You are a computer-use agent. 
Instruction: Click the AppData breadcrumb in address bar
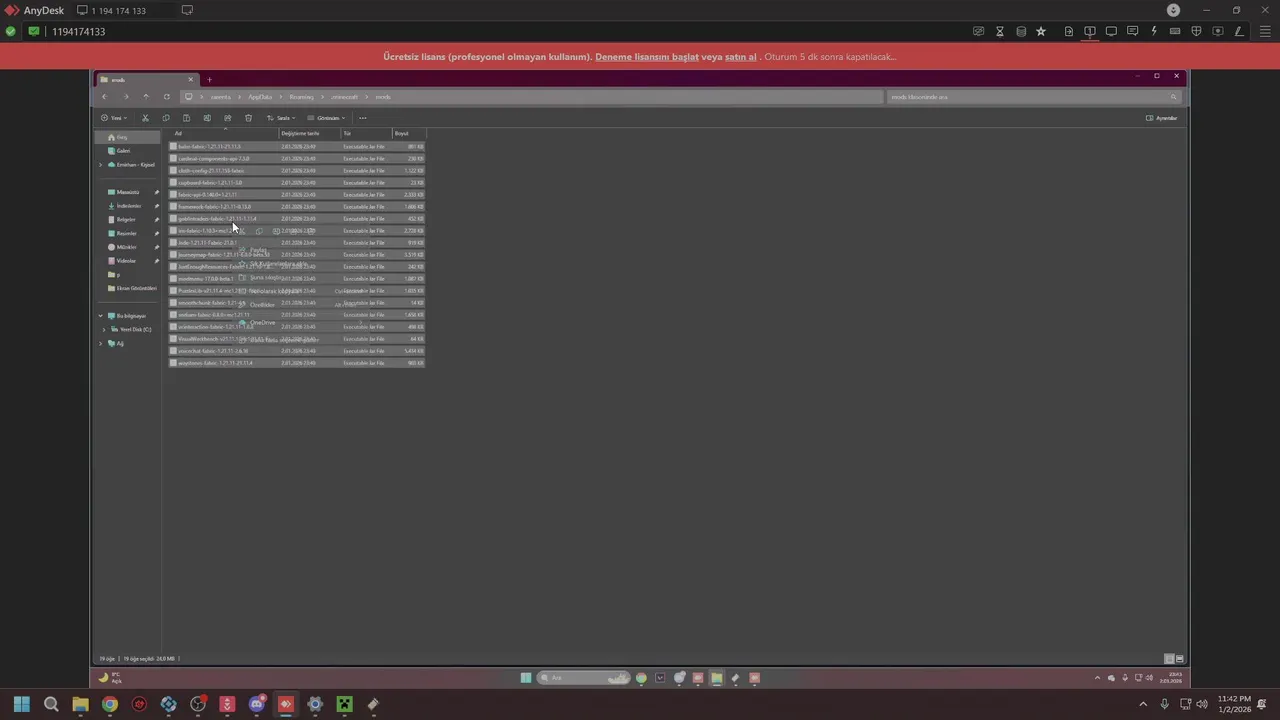click(260, 97)
